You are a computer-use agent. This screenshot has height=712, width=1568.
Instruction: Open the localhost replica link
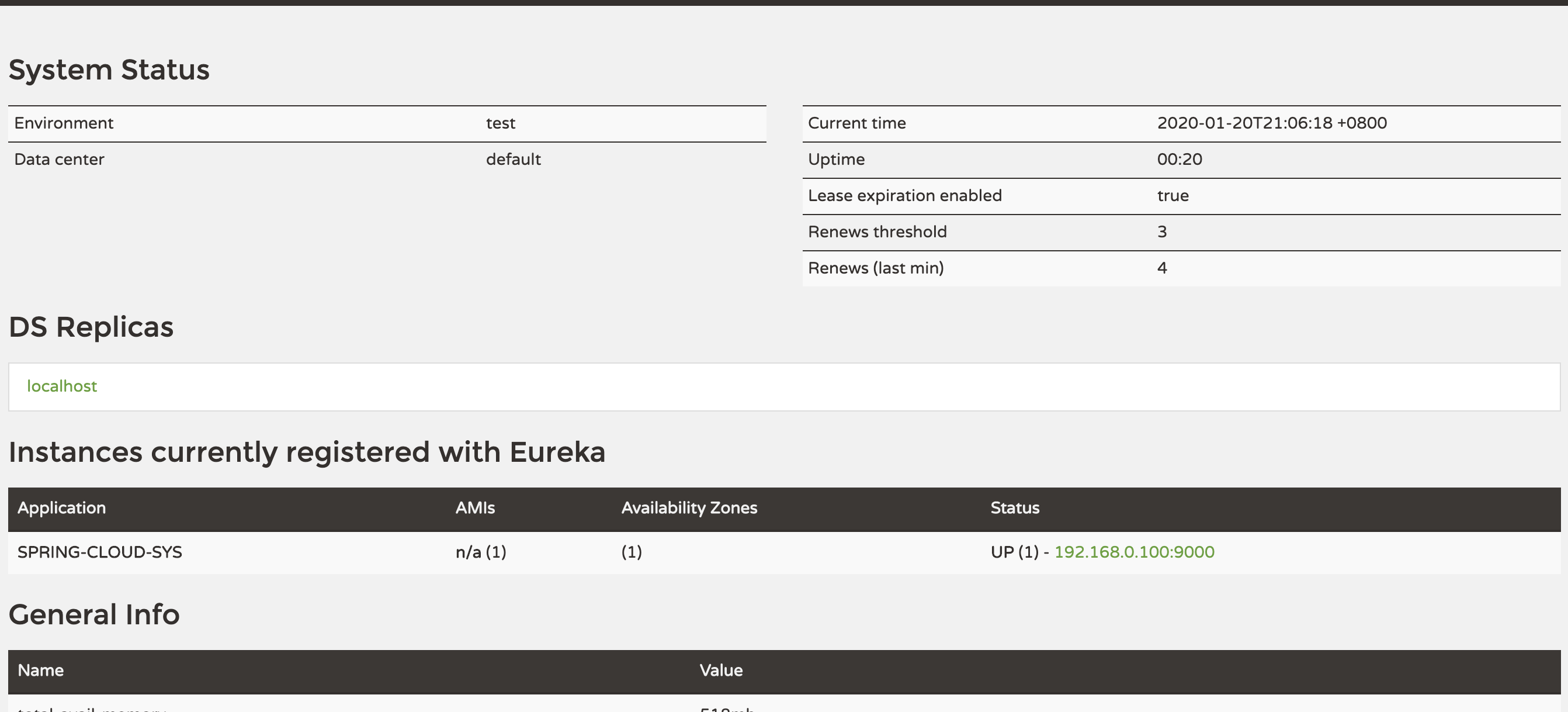pos(61,386)
